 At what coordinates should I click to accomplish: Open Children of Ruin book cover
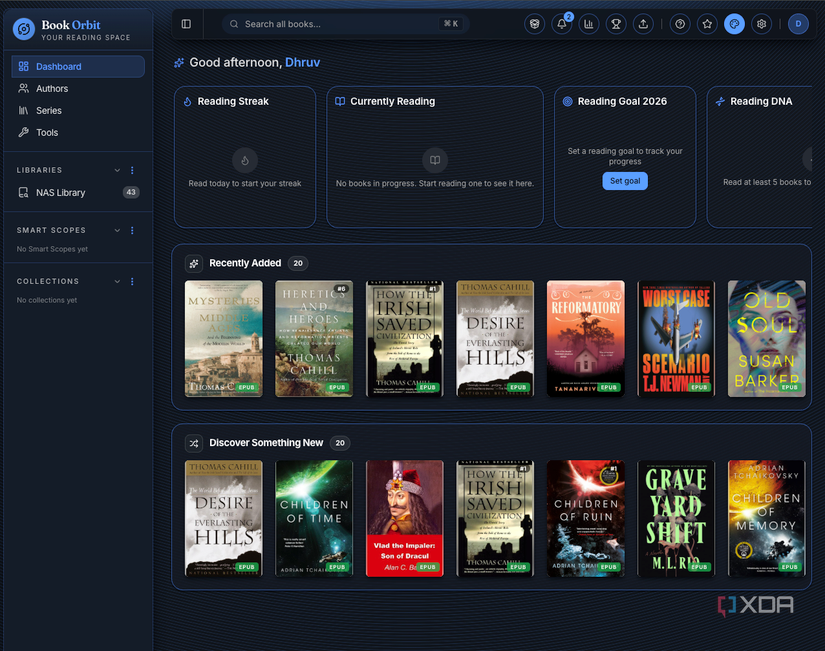pos(586,518)
